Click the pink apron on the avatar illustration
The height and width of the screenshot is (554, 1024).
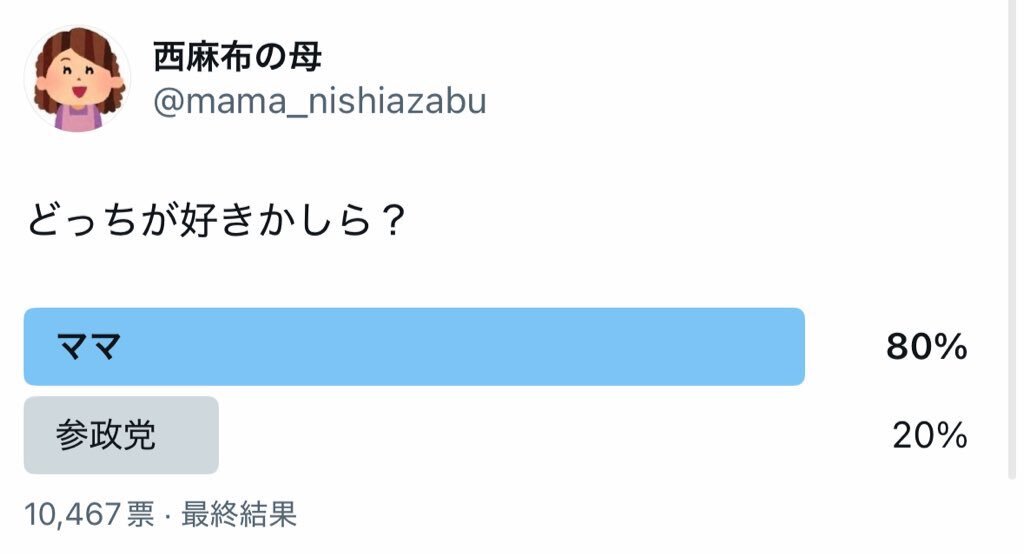(x=78, y=118)
